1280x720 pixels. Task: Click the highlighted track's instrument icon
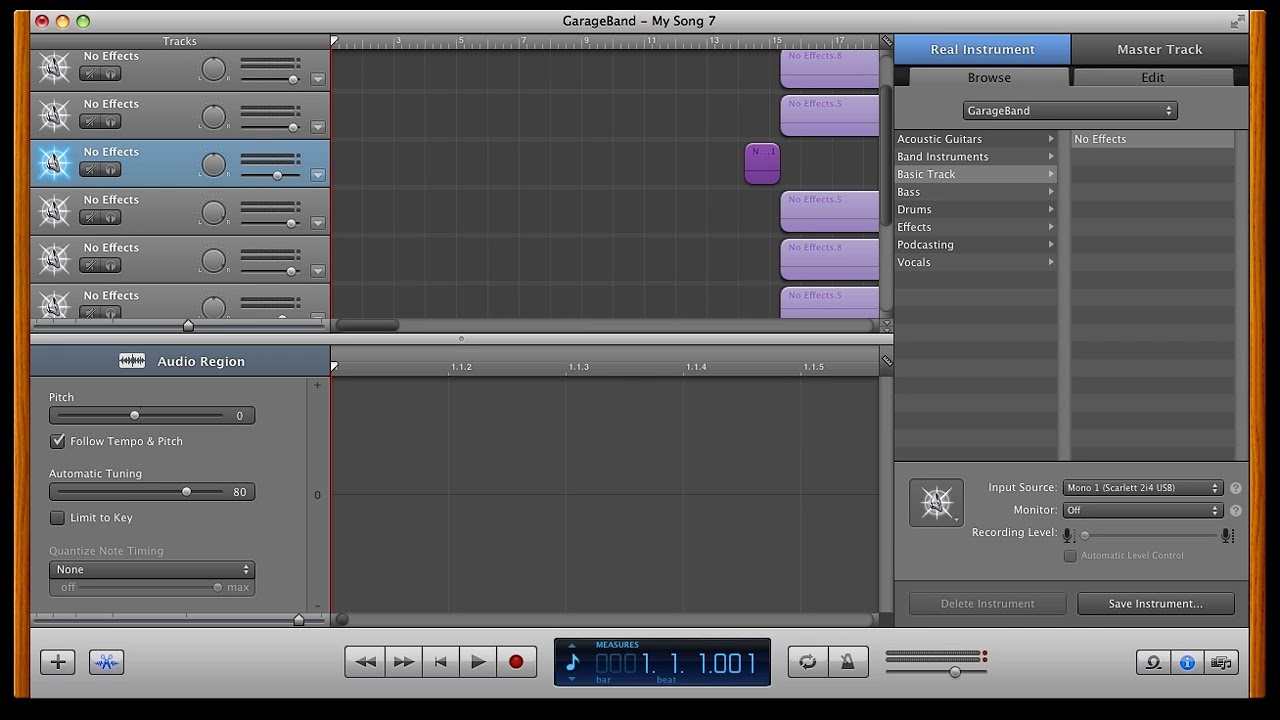[54, 163]
